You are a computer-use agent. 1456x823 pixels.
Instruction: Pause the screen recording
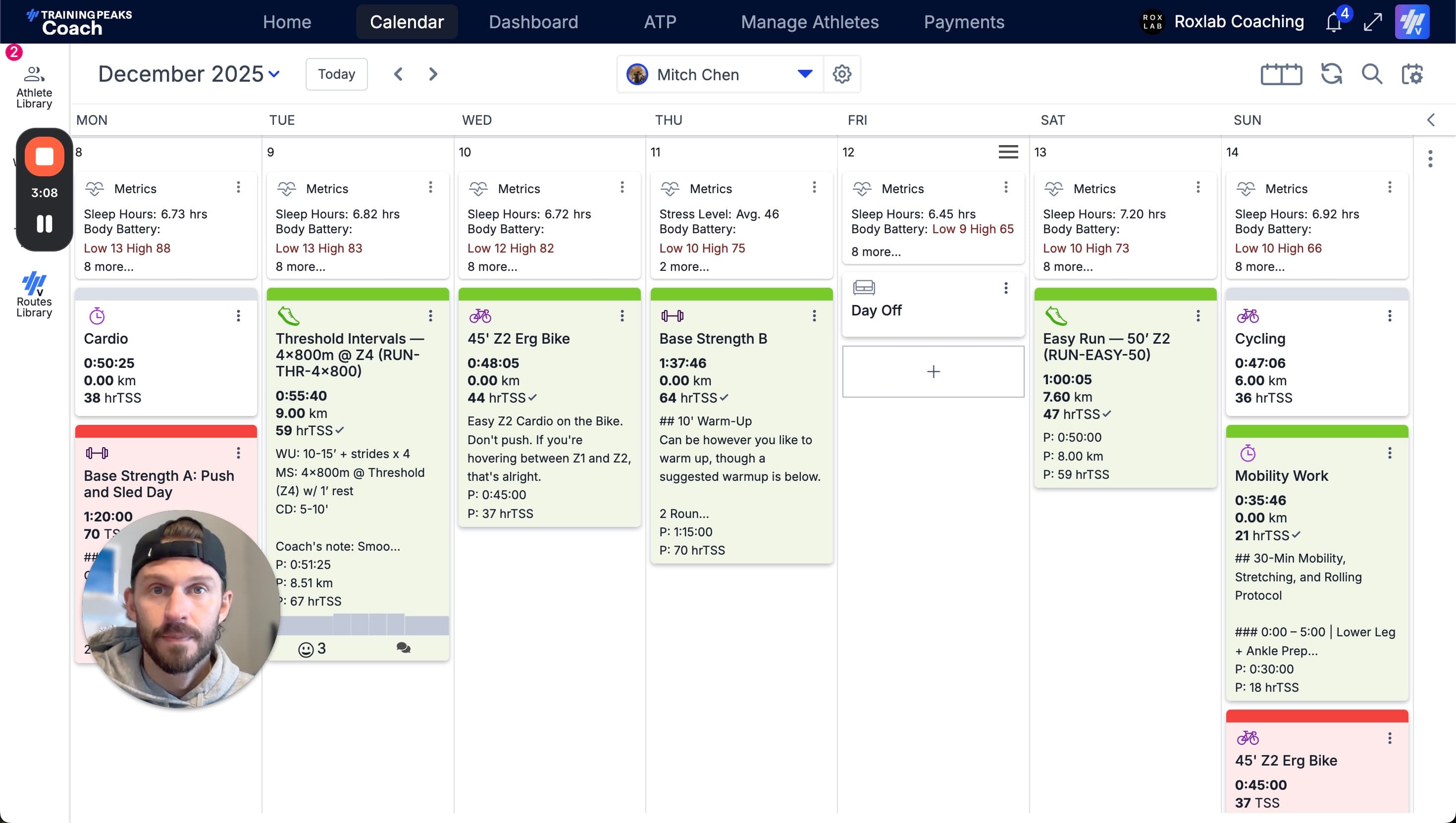(44, 224)
